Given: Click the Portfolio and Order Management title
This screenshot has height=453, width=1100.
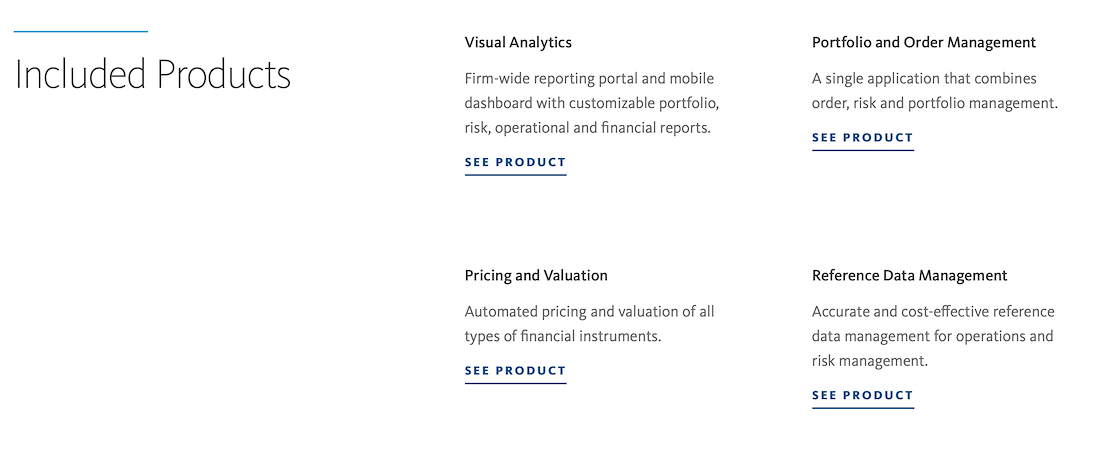Looking at the screenshot, I should (924, 43).
